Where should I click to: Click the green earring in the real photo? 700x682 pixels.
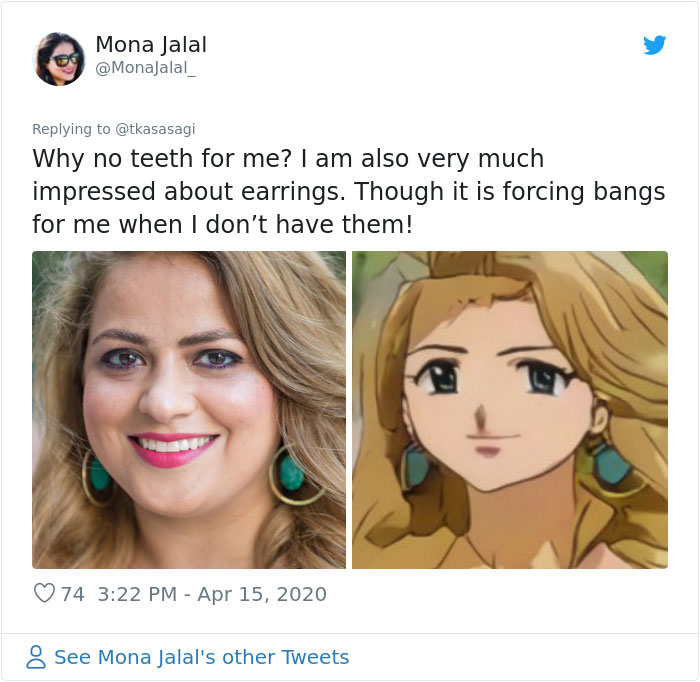(x=292, y=475)
